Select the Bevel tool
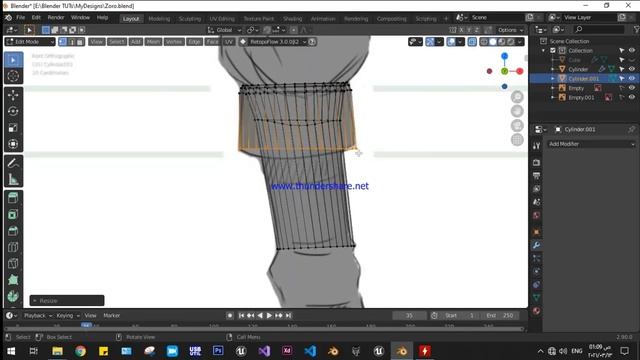This screenshot has height=360, width=640. 13,231
